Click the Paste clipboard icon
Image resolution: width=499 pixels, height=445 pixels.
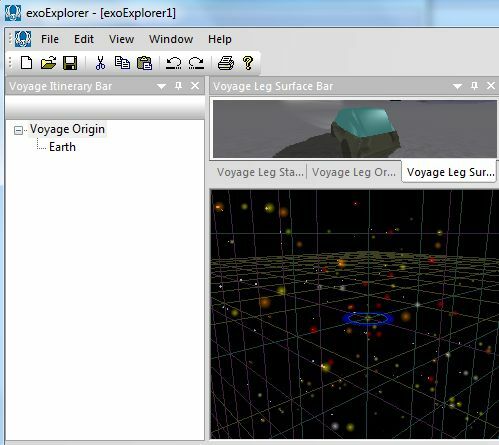144,63
